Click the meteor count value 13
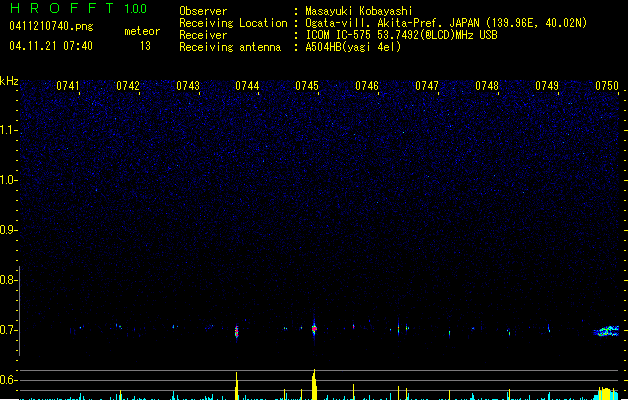This screenshot has width=629, height=400. [x=145, y=46]
